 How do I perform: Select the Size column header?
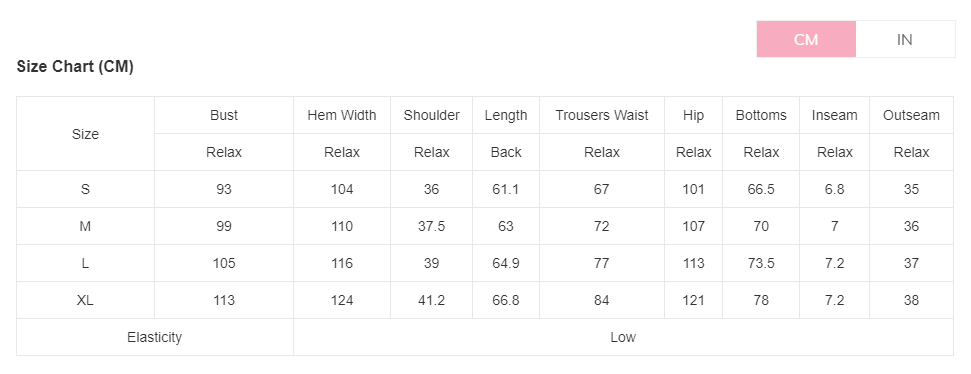[x=85, y=134]
